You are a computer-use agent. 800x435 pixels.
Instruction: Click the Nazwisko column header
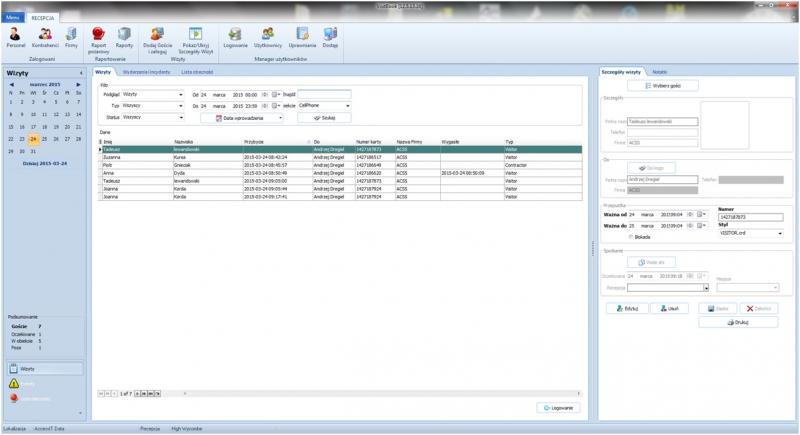pos(208,142)
